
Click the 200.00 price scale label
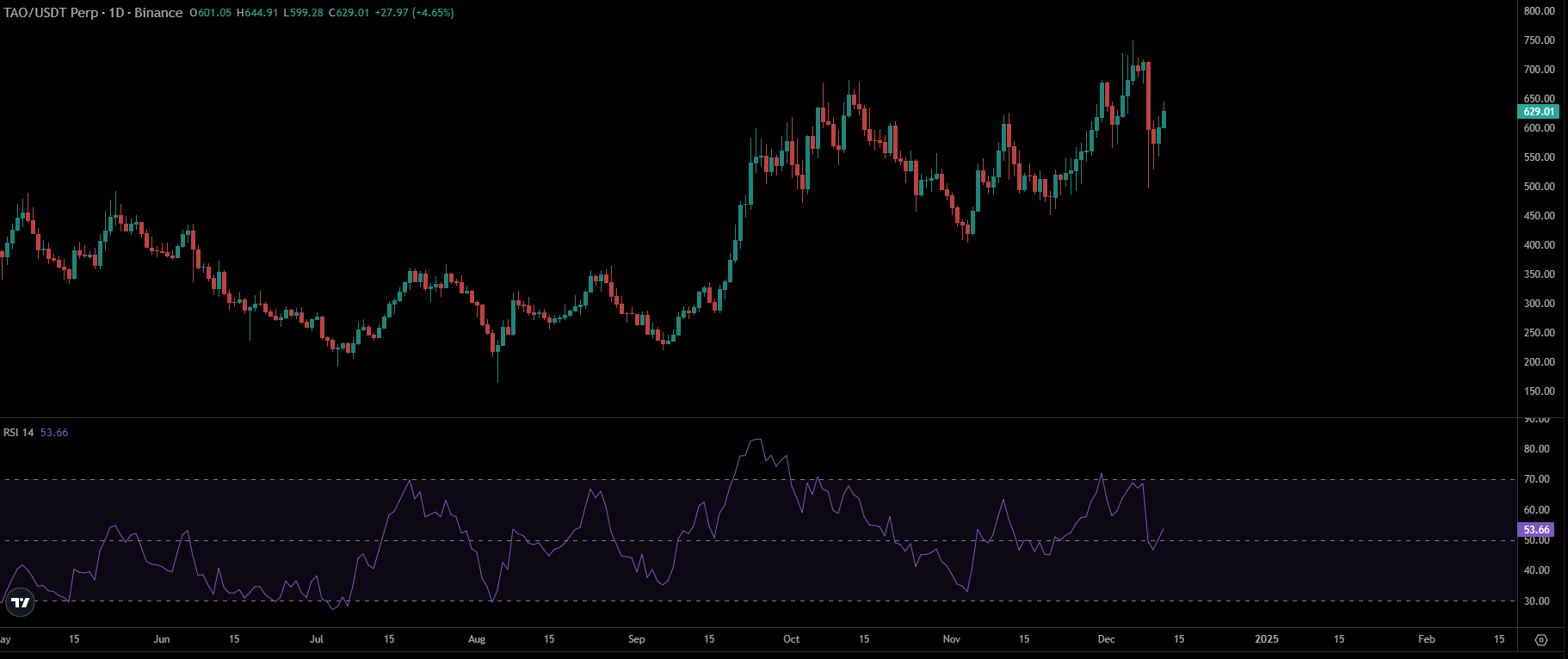coord(1539,362)
